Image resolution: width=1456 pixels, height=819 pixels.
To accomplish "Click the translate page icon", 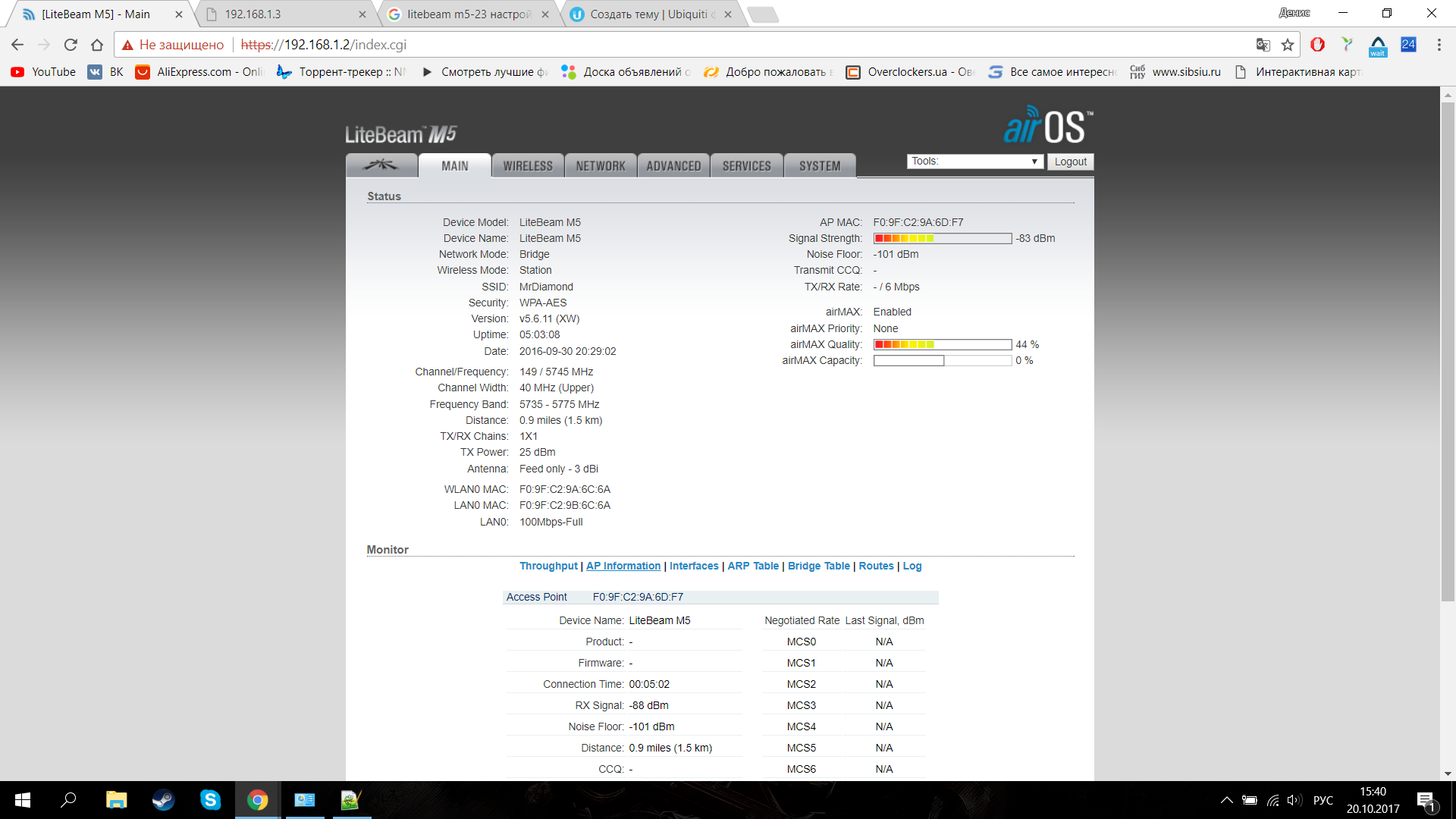I will click(x=1263, y=45).
